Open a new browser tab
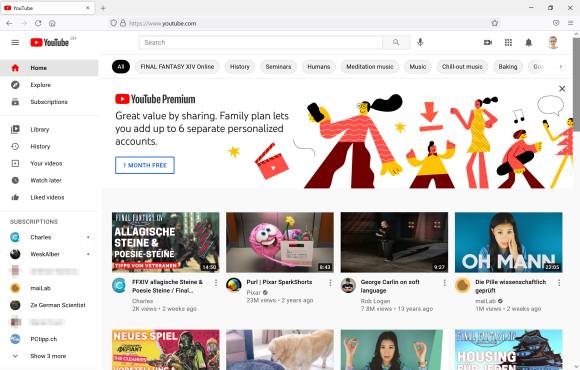580x370 pixels. pyautogui.click(x=103, y=8)
